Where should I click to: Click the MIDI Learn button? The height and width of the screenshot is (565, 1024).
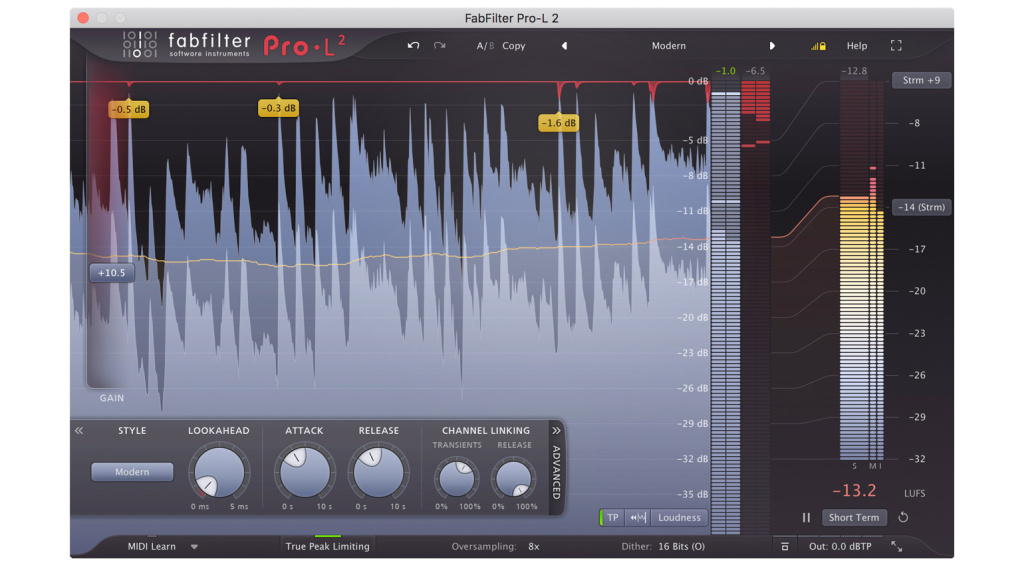[152, 546]
